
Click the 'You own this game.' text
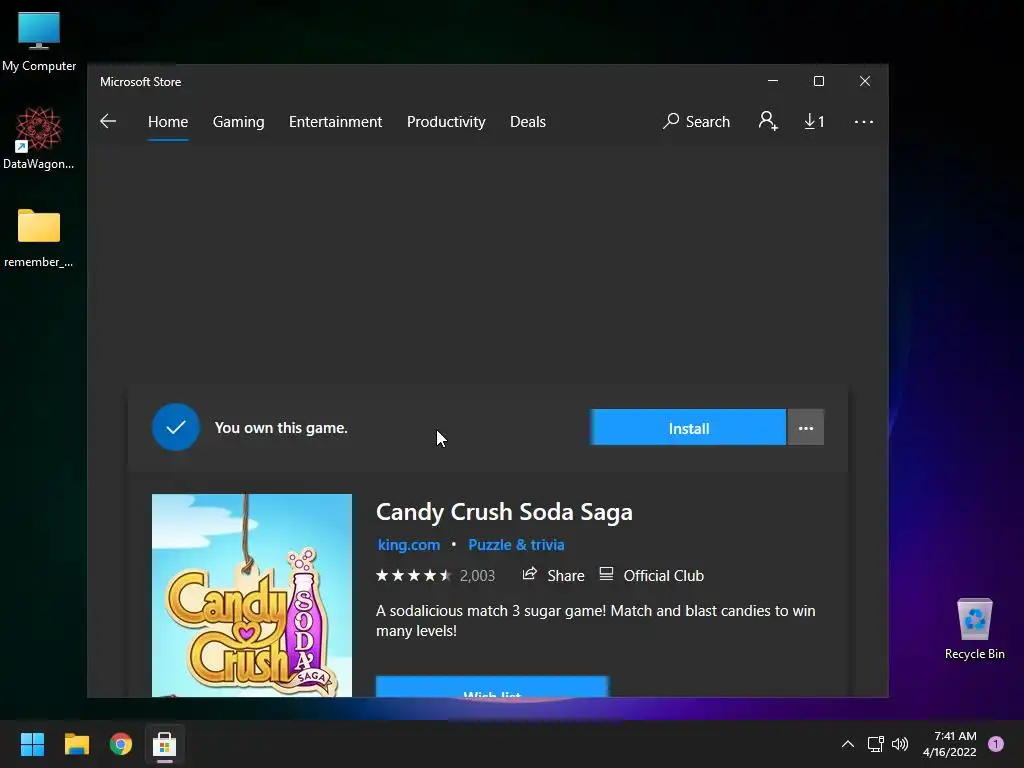pos(281,428)
